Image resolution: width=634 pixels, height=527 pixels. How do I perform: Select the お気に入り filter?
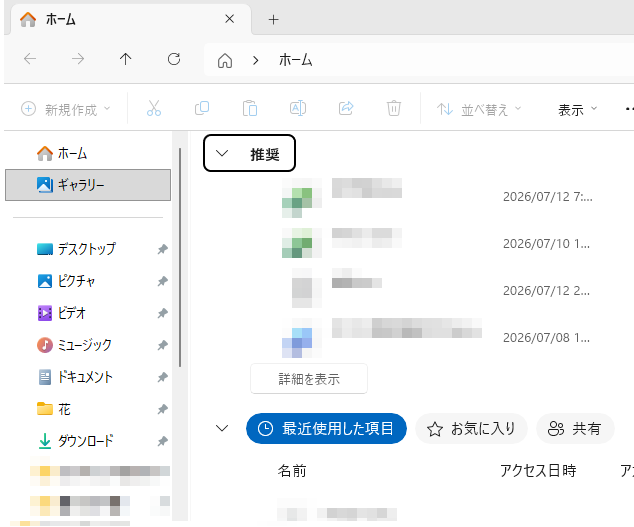tap(471, 429)
